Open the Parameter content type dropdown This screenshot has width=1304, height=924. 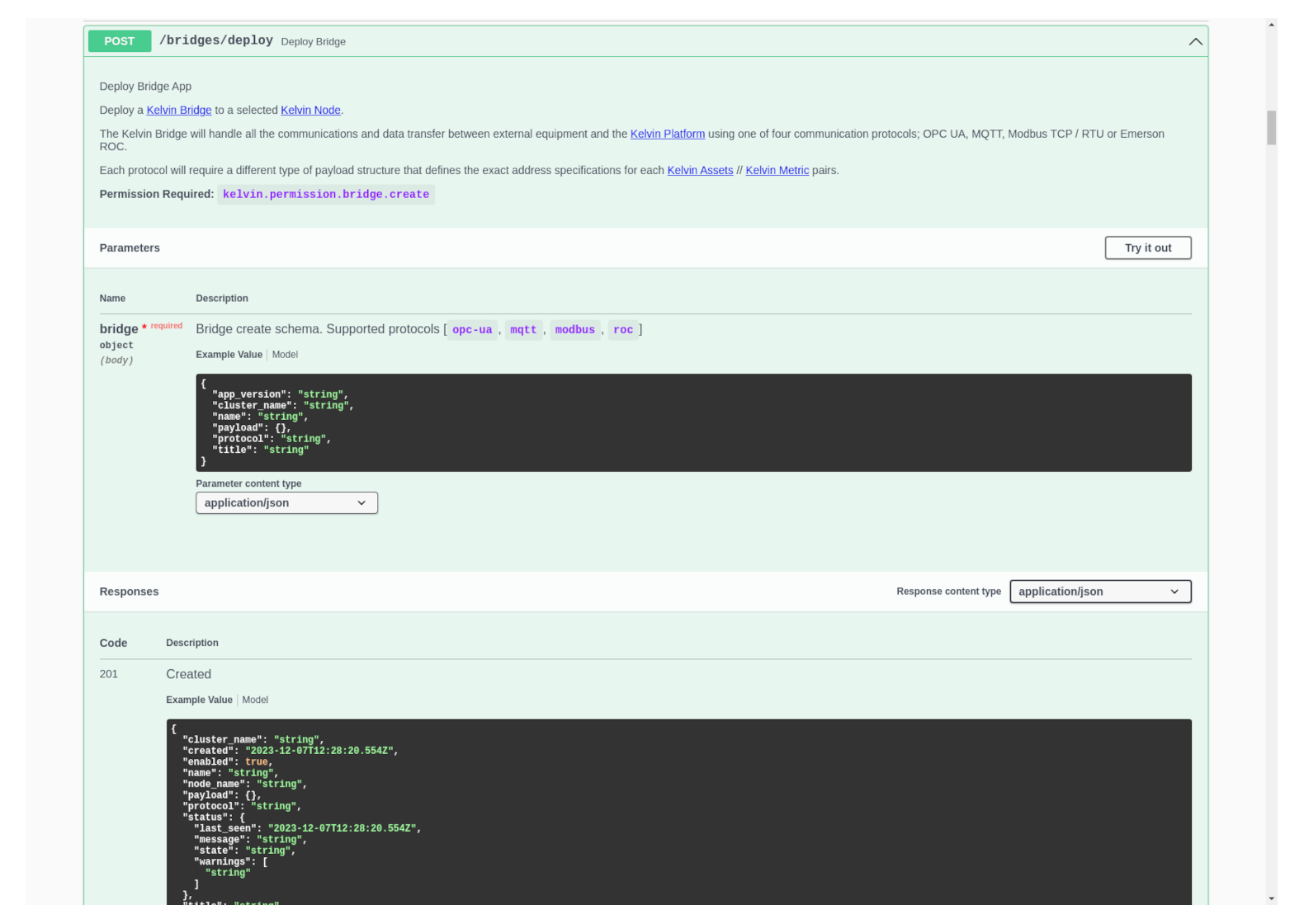[x=286, y=503]
